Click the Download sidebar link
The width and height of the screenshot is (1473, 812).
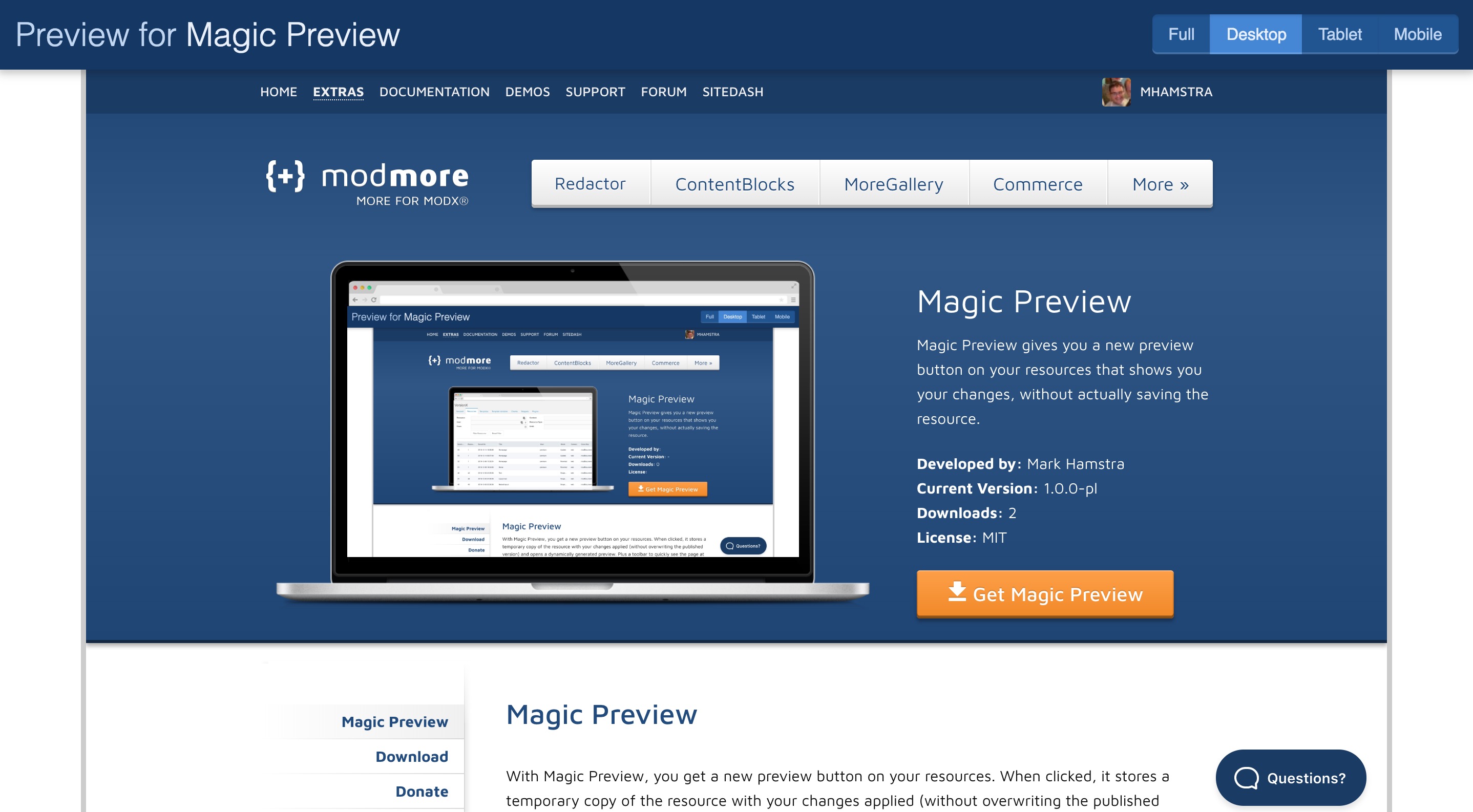point(411,755)
